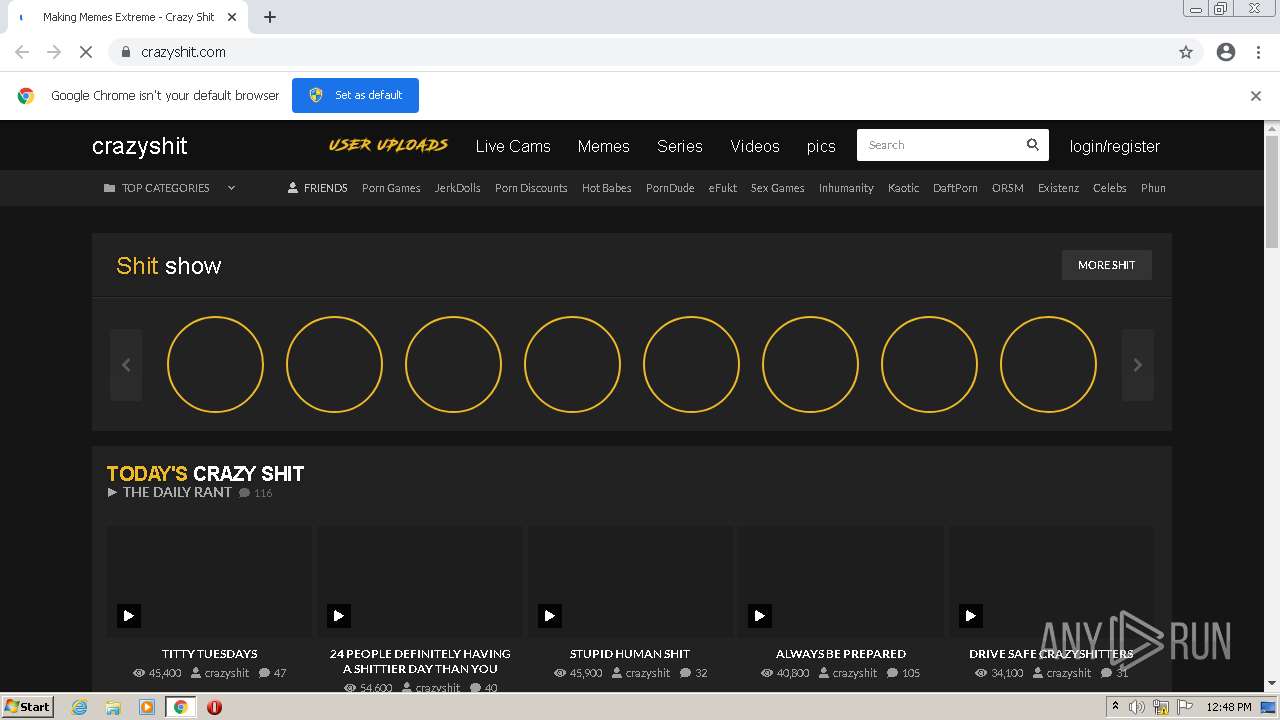The height and width of the screenshot is (720, 1280).
Task: Click Set as default button
Action: pyautogui.click(x=355, y=95)
